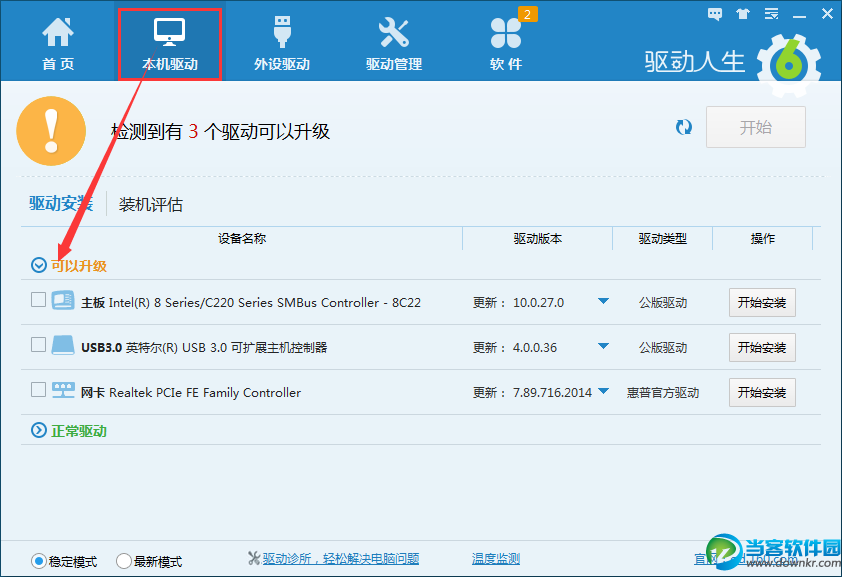Collapse the 可以升级 section
This screenshot has width=842, height=577.
[39, 265]
